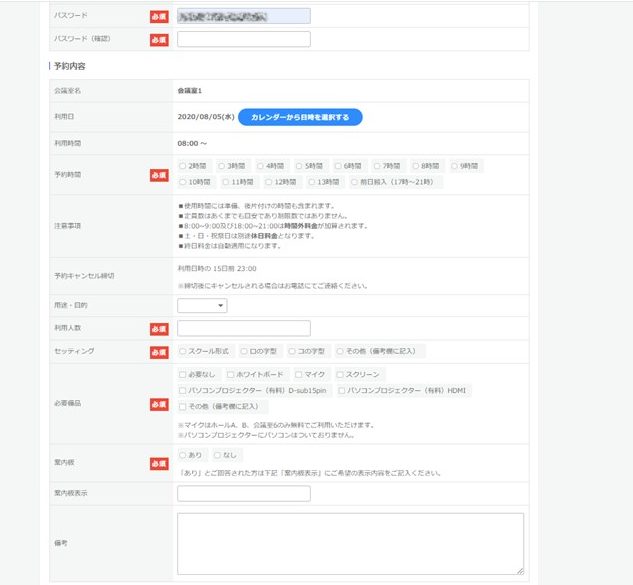The width and height of the screenshot is (633, 585).
Task: Select the 11時間 radio button
Action: 225,182
